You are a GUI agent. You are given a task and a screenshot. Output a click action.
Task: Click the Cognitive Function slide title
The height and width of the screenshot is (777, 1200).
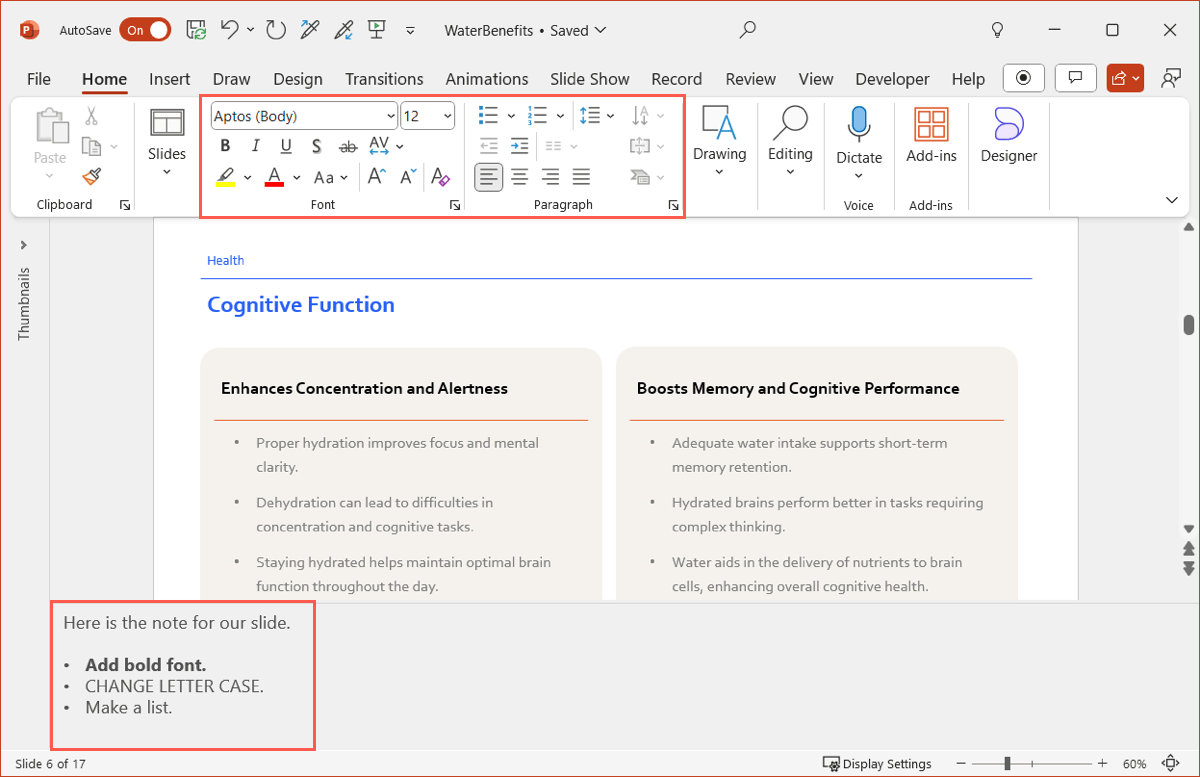pyautogui.click(x=301, y=305)
